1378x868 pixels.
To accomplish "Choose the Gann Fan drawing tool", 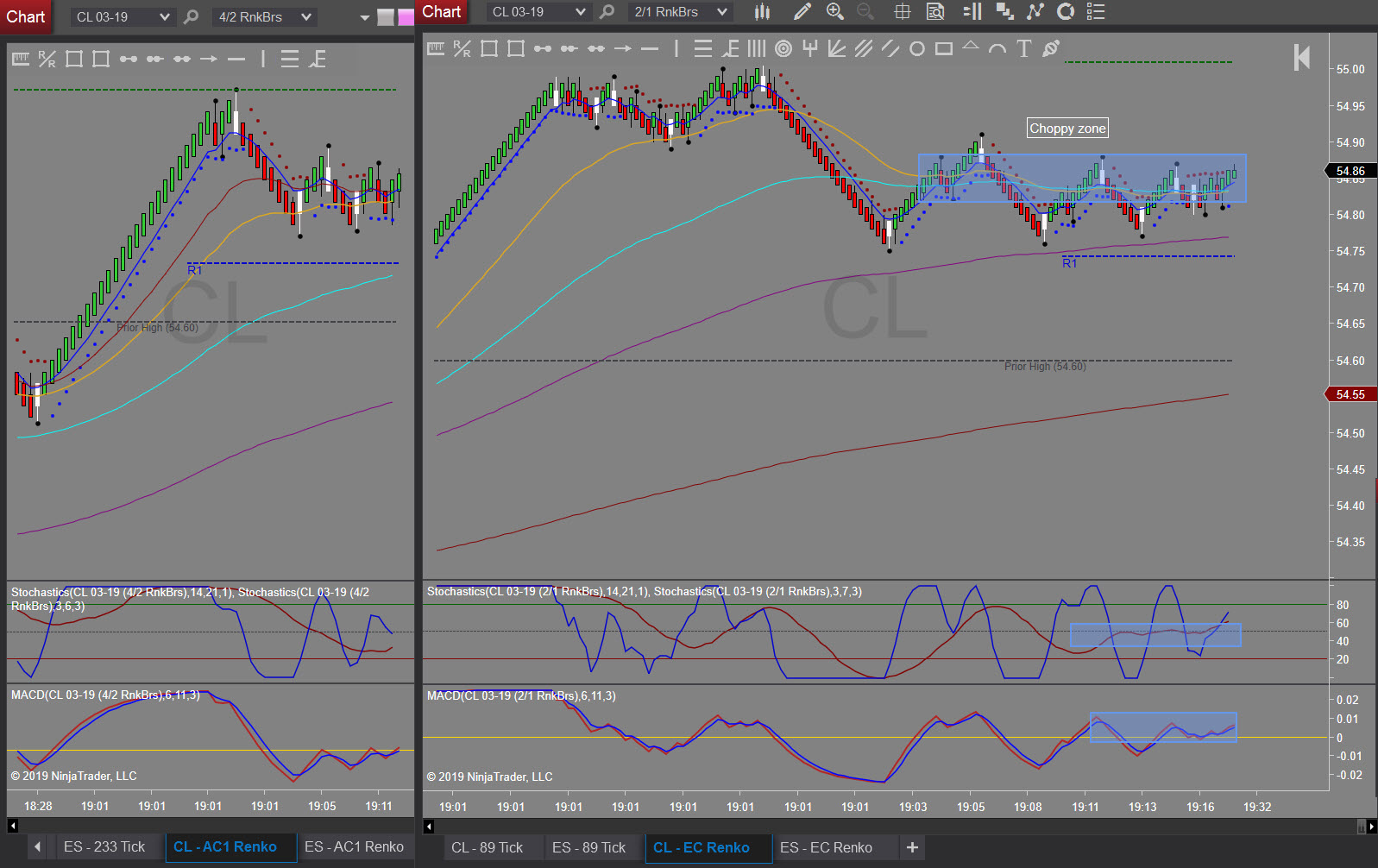I will point(837,48).
